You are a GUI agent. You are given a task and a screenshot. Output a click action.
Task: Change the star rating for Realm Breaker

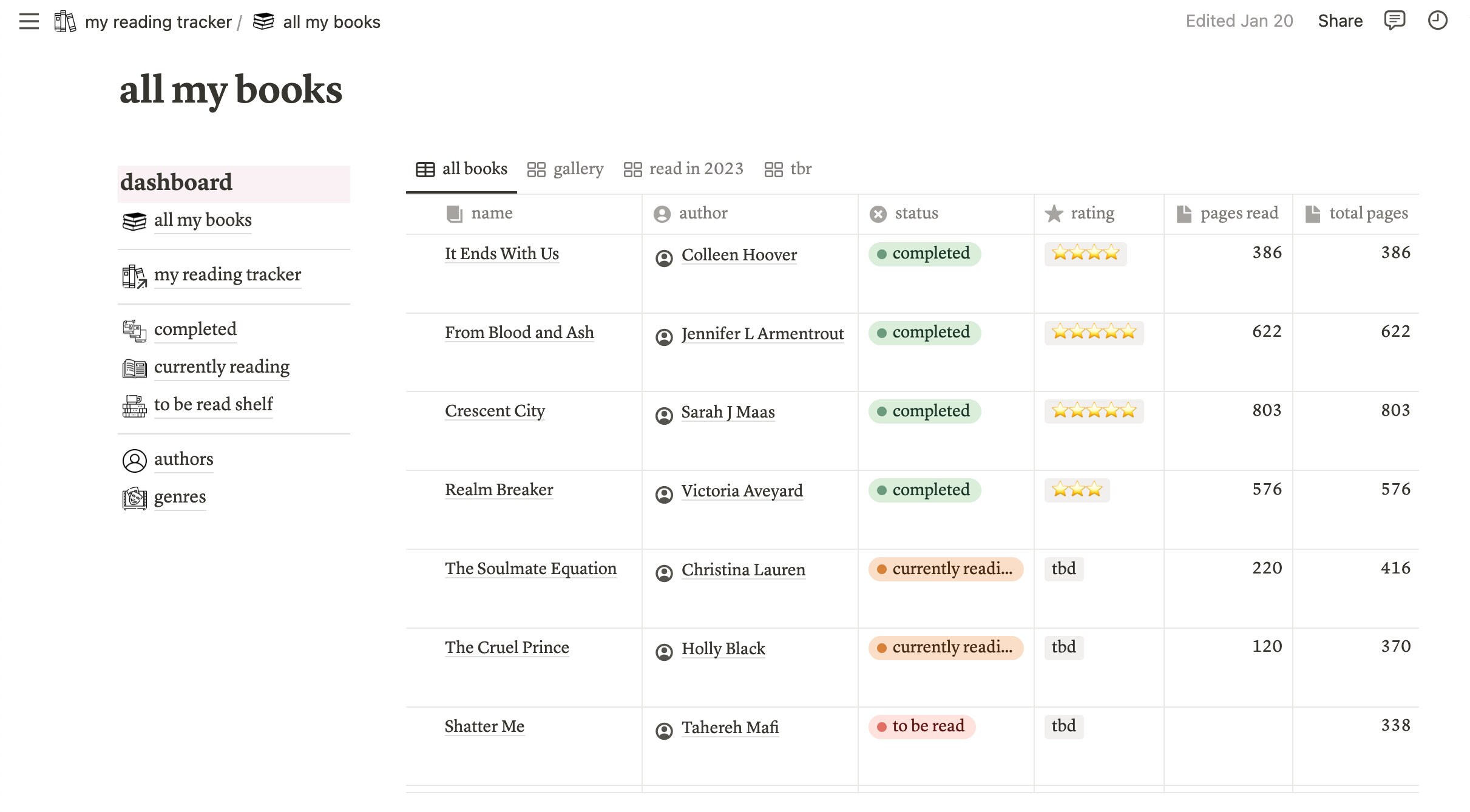pyautogui.click(x=1077, y=490)
